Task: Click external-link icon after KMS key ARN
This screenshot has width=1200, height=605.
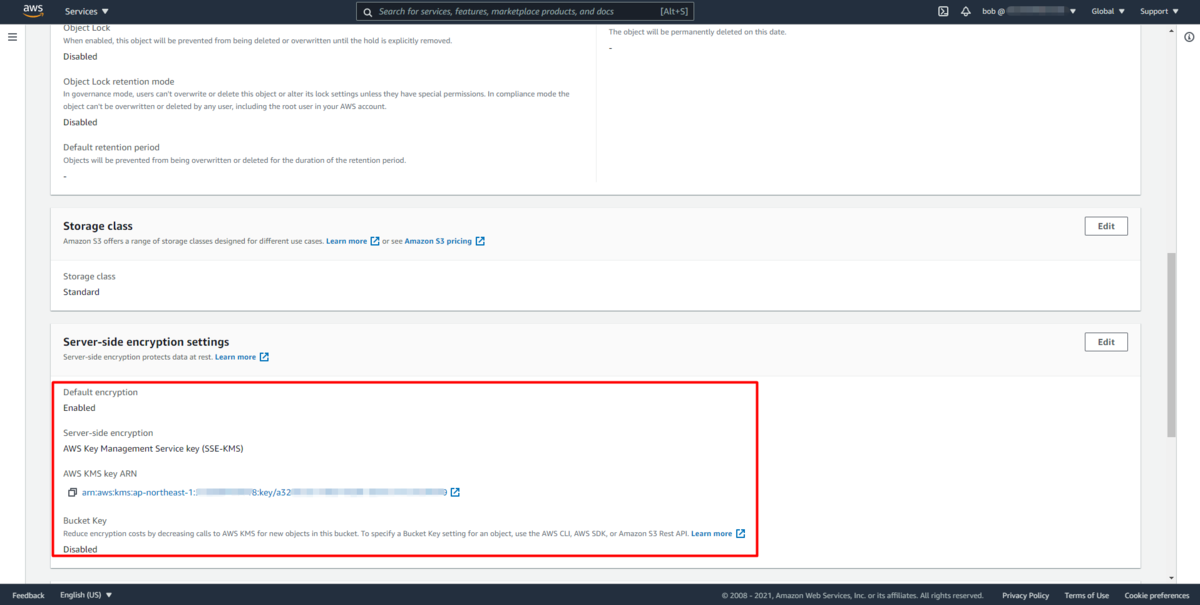Action: [x=455, y=492]
